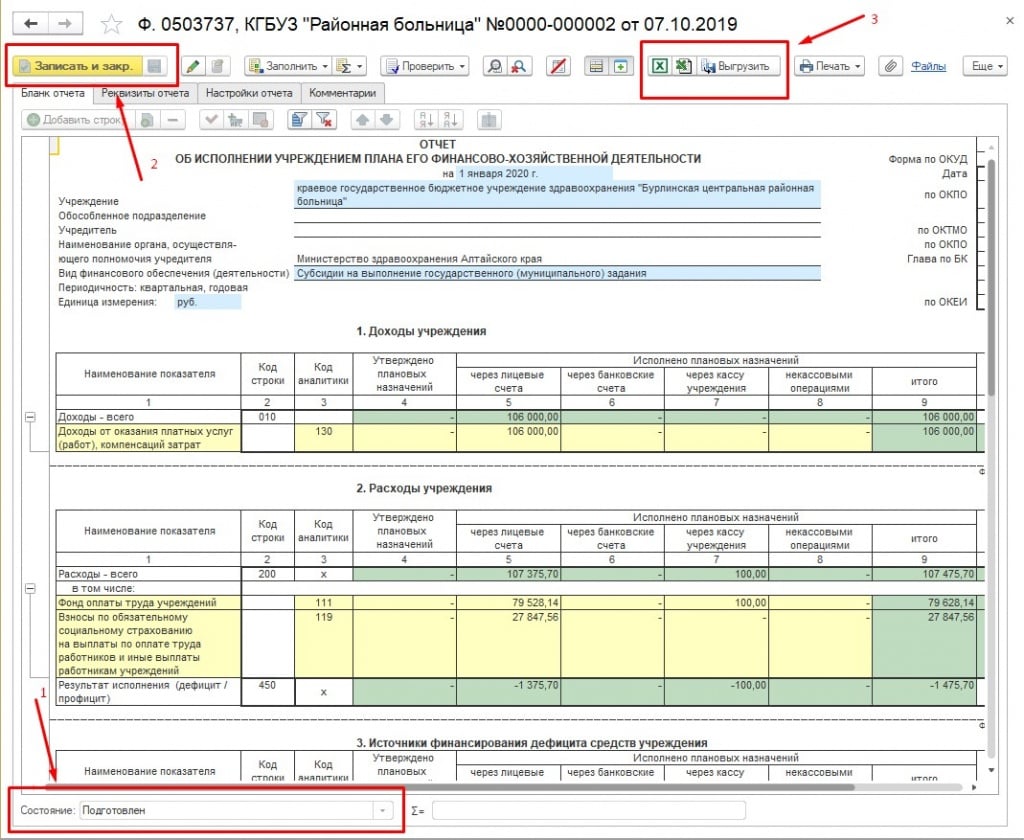
Task: Click the magnifier search icon
Action: point(494,66)
